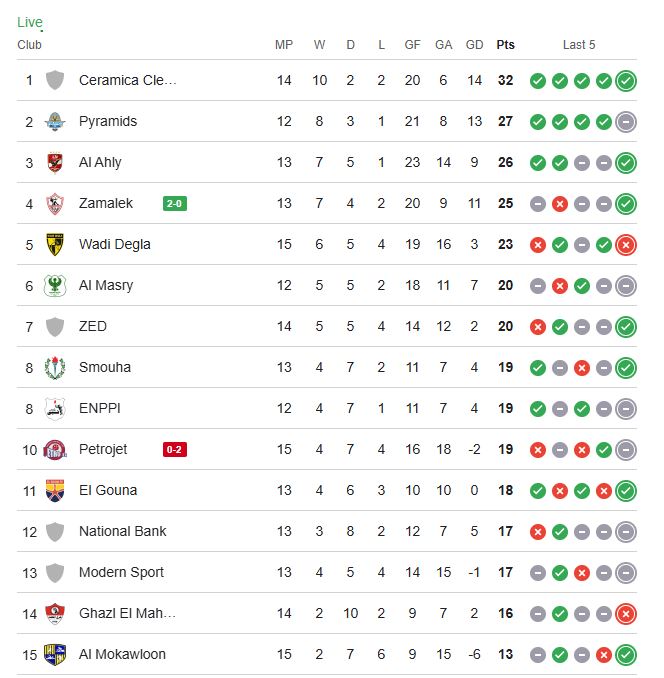This screenshot has height=678, width=664.
Task: Click Ceramica Cleopatra's latest win result icon
Action: point(626,81)
